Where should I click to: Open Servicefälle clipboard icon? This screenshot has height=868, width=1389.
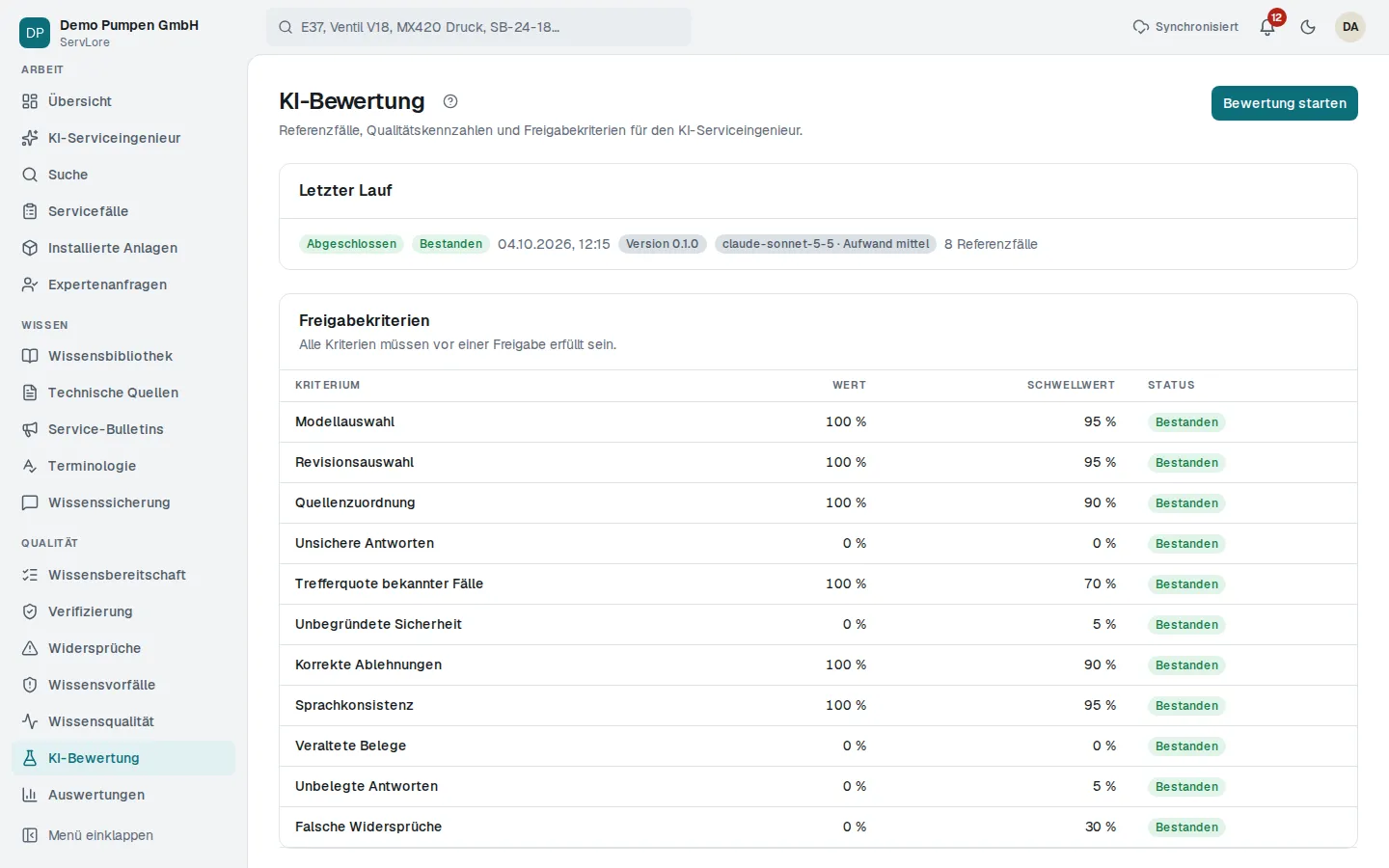click(x=30, y=211)
